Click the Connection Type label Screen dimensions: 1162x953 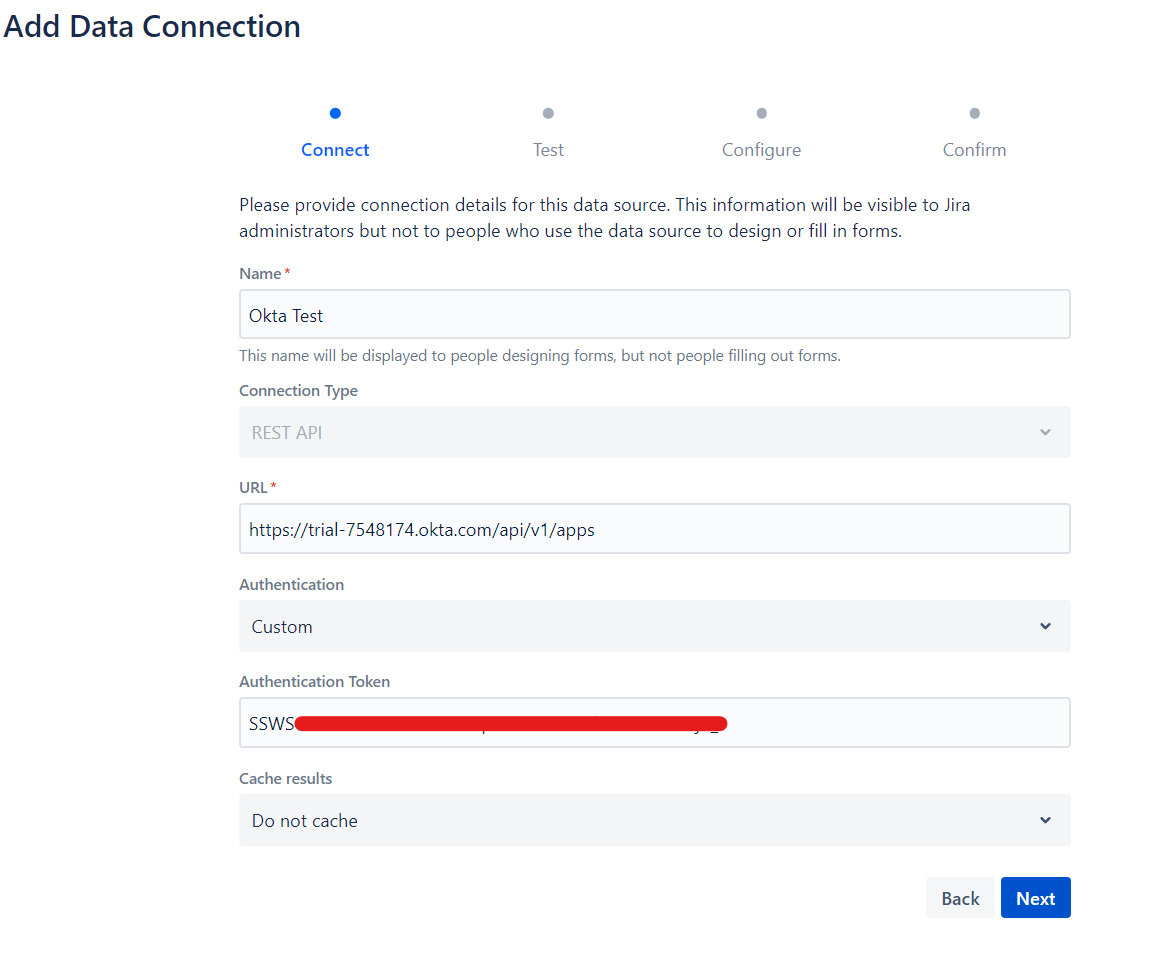point(299,391)
